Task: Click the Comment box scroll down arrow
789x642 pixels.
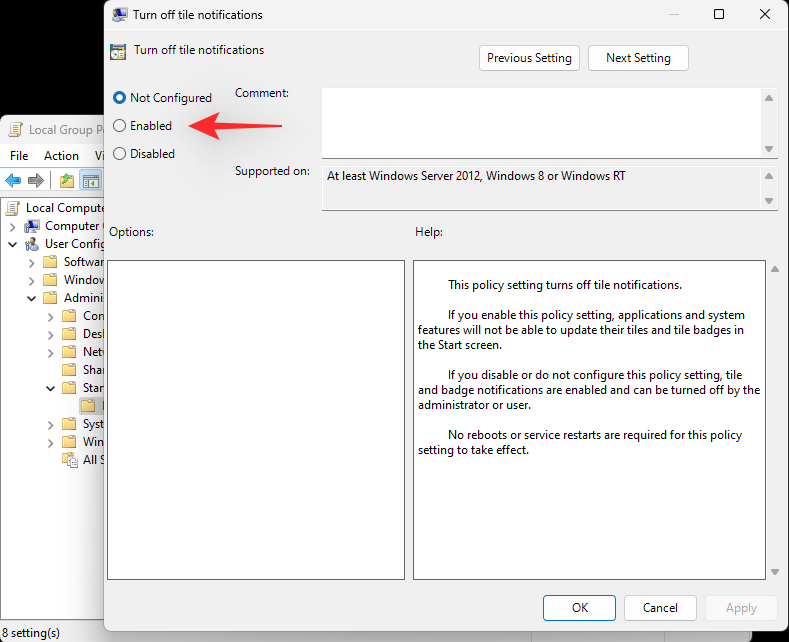Action: [769, 148]
